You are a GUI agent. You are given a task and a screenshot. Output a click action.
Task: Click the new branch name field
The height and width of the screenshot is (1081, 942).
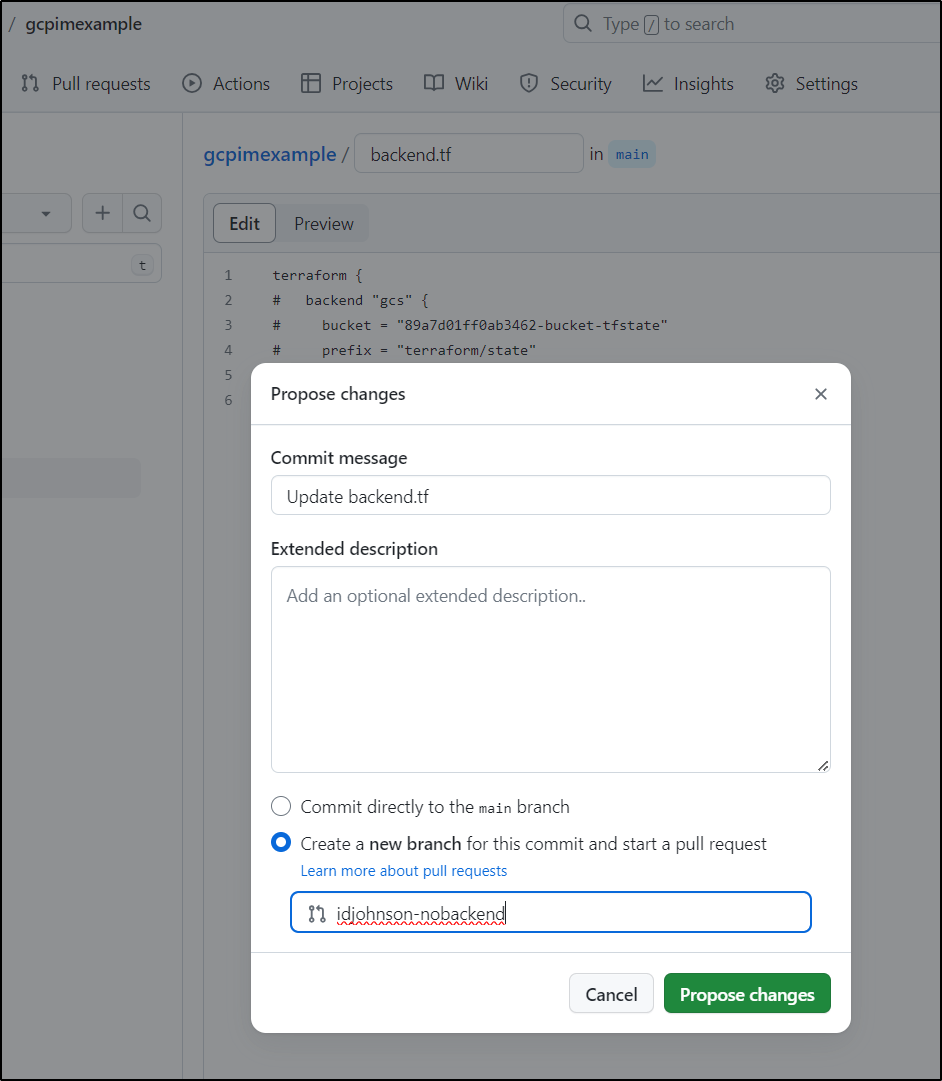(x=550, y=913)
